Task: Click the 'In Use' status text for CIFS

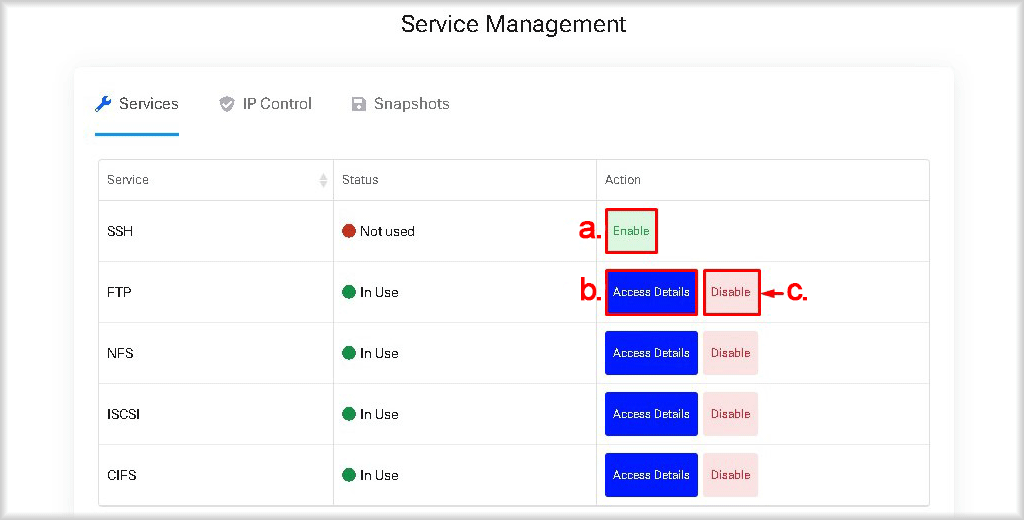Action: click(x=379, y=475)
